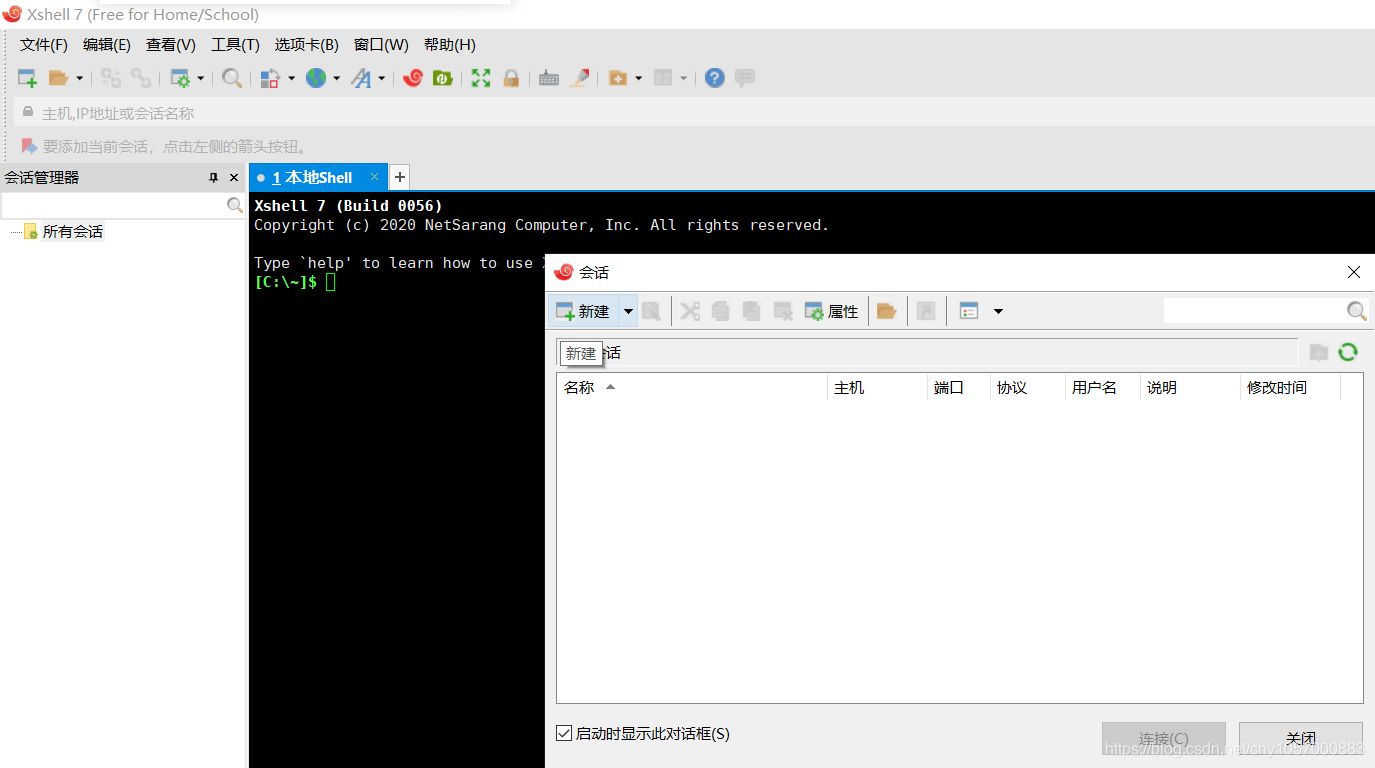
Task: Open the 查看(V) menu
Action: click(x=171, y=45)
